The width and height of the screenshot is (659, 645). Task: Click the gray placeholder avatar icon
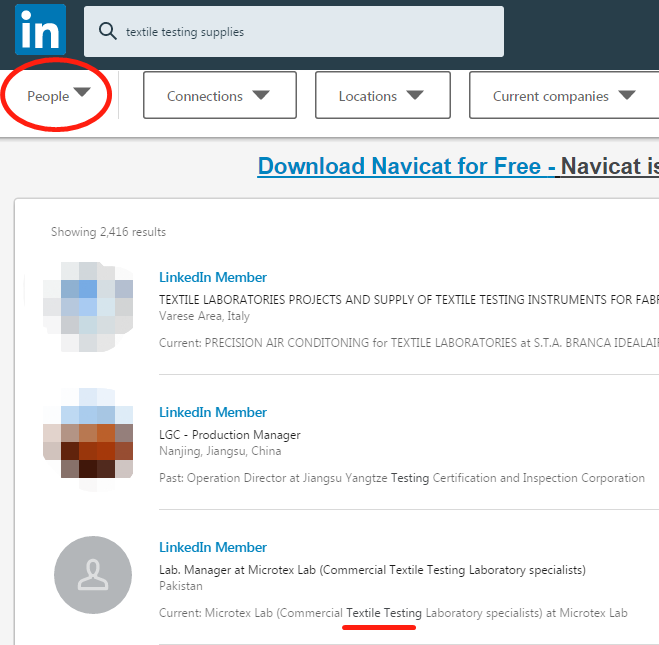click(x=93, y=575)
